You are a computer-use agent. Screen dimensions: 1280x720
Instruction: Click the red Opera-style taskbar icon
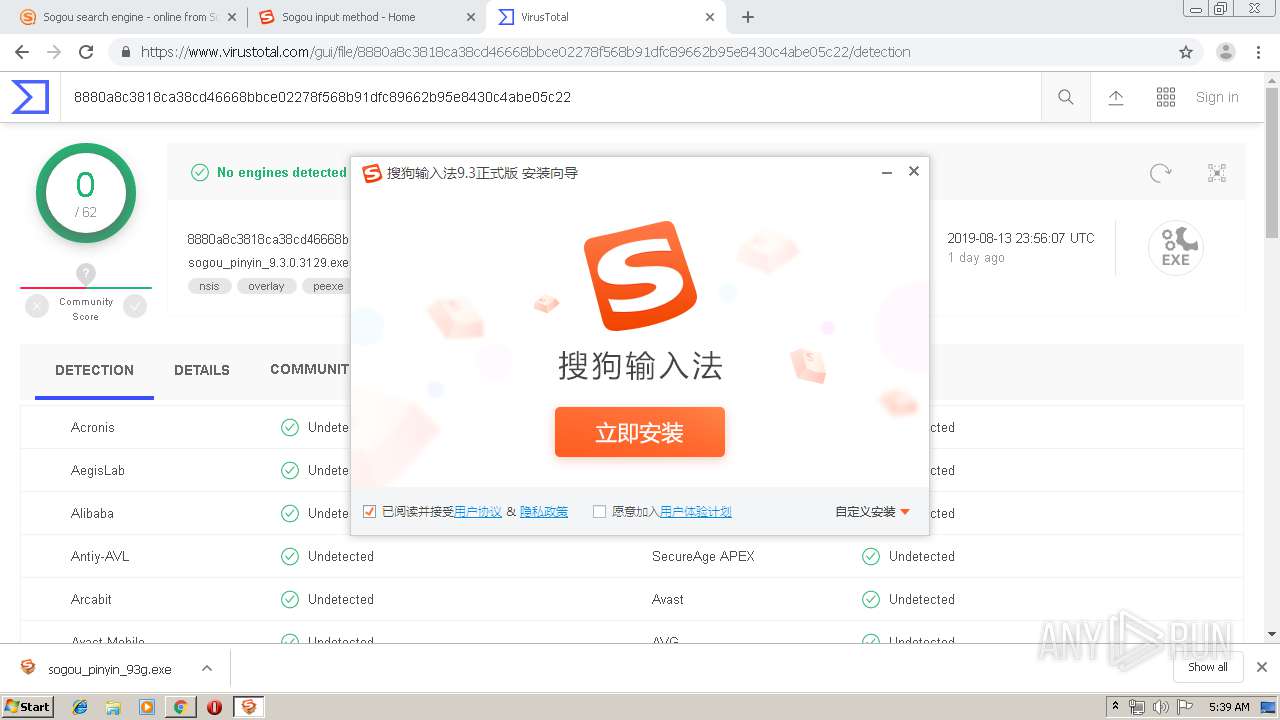coord(214,707)
